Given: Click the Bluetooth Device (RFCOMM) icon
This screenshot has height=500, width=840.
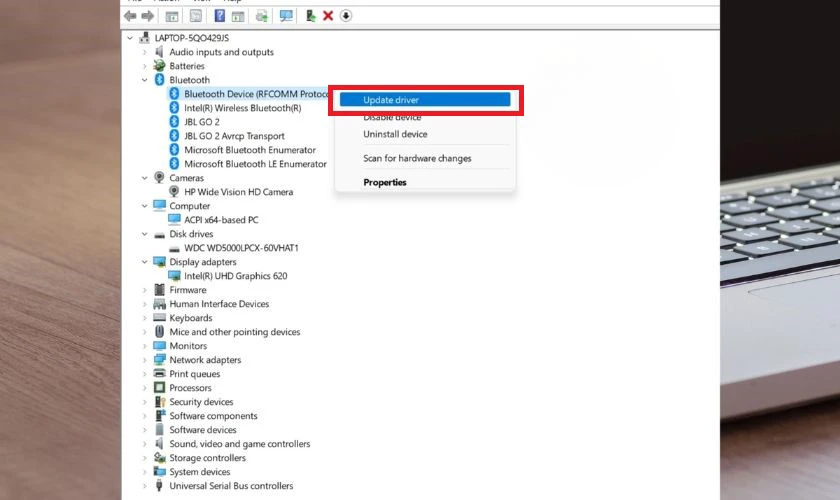Looking at the screenshot, I should coord(174,93).
